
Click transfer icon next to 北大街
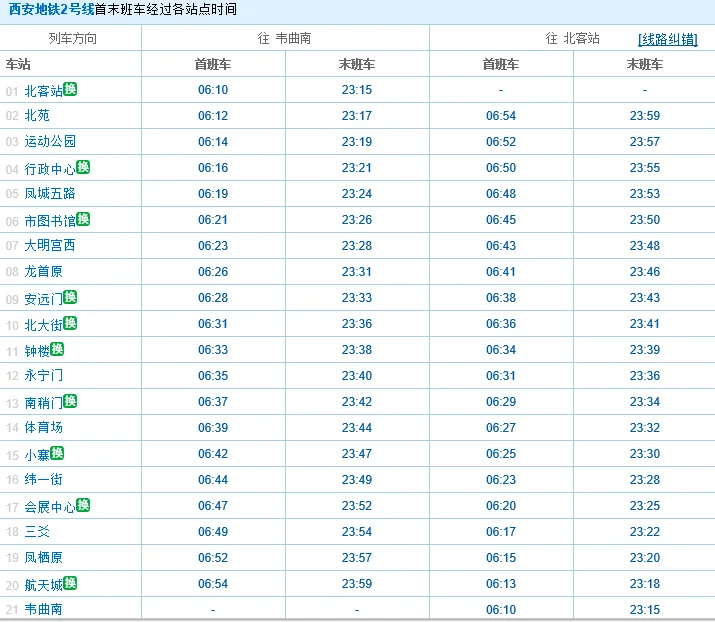point(70,323)
